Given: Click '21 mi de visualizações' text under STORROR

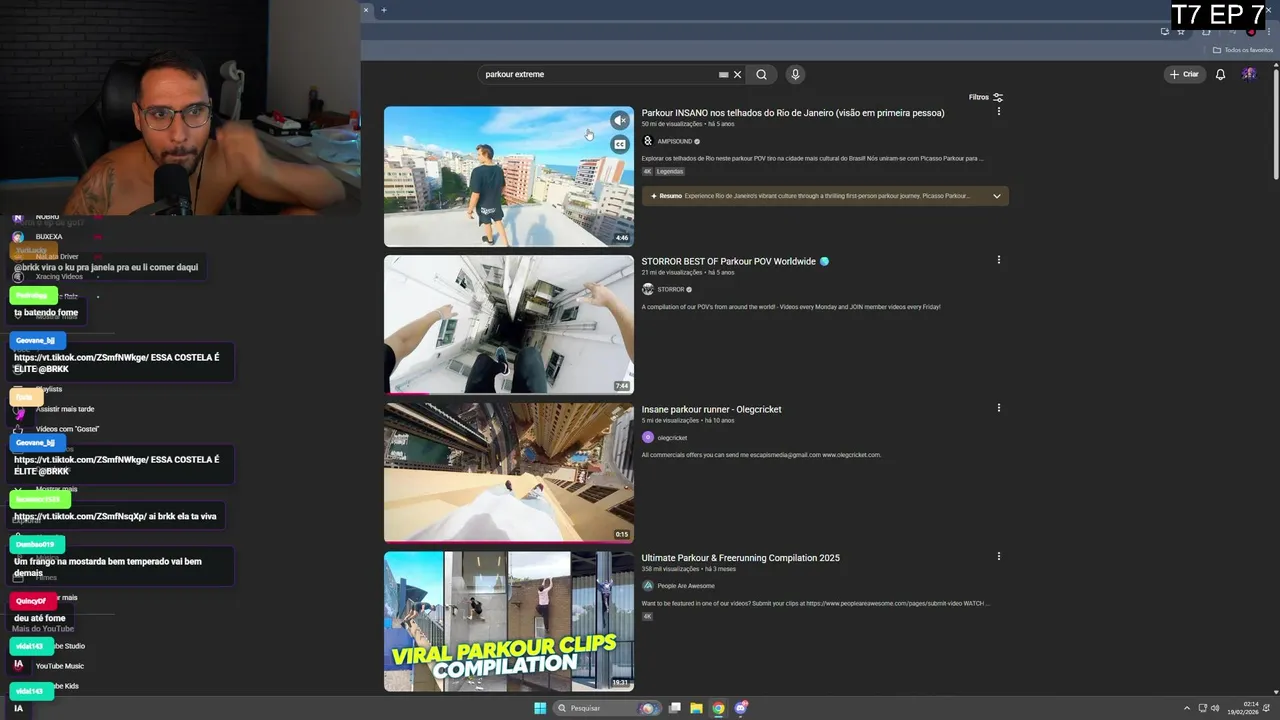Looking at the screenshot, I should click(x=672, y=272).
